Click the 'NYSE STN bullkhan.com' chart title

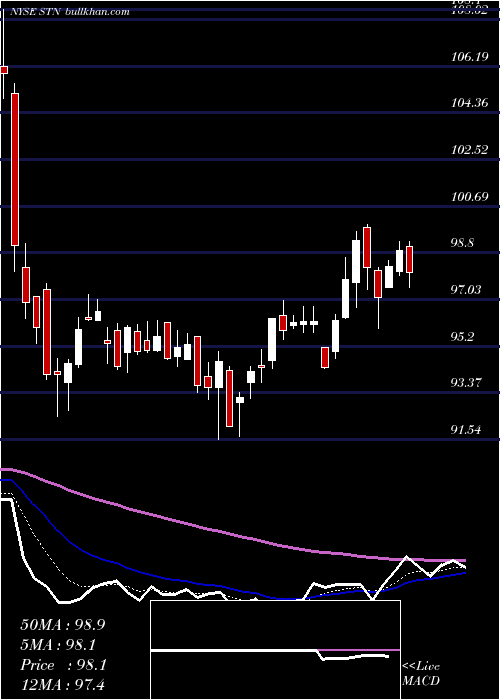point(69,11)
